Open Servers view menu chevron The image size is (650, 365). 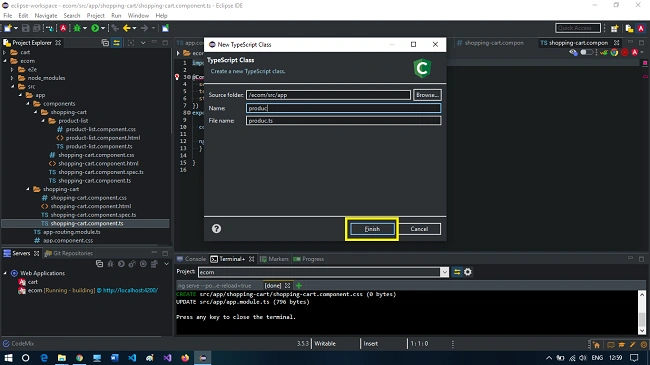coord(166,264)
